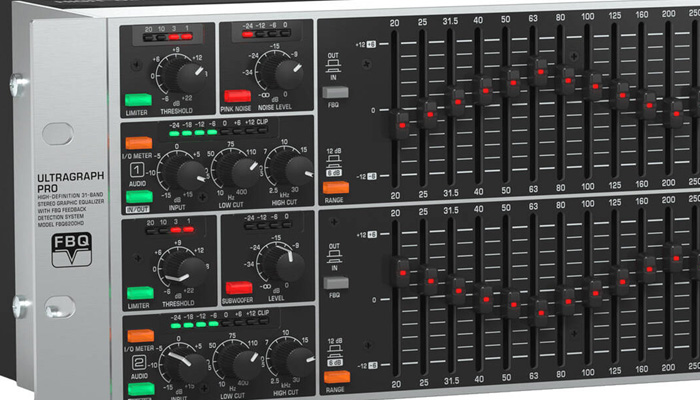This screenshot has height=400, width=700.
Task: Click channel 1 limiter THRESHOLD knob
Action: (x=184, y=75)
